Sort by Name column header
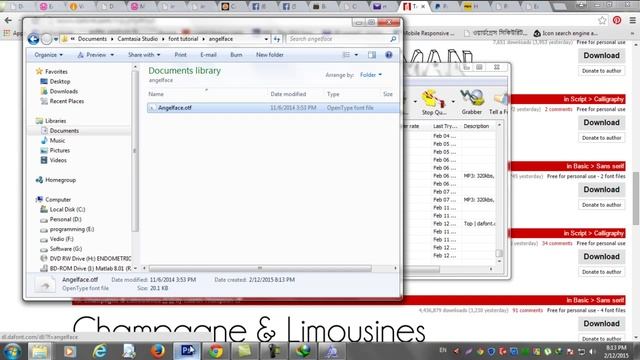The width and height of the screenshot is (640, 360). point(156,94)
